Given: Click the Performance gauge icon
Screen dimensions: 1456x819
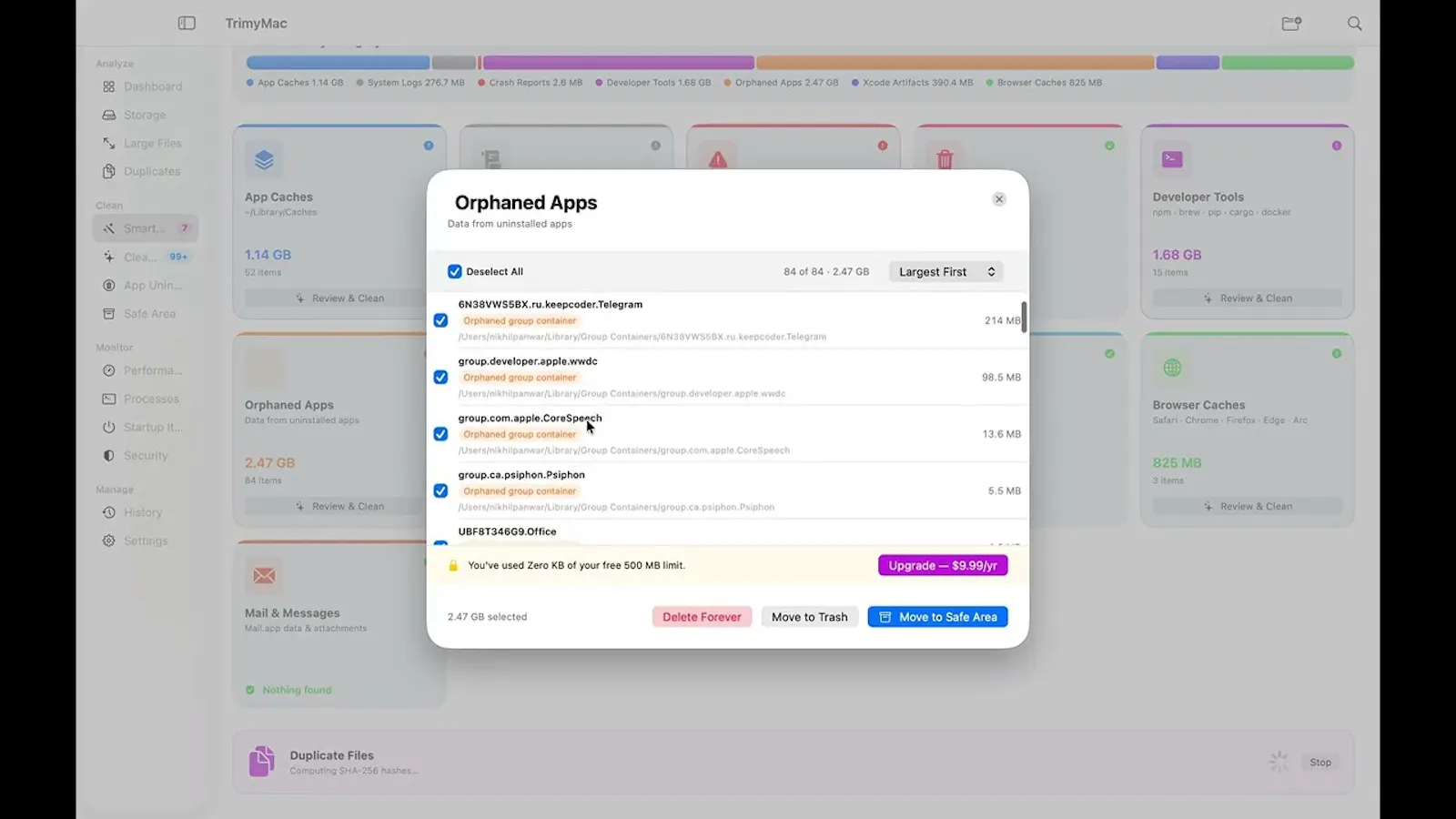Looking at the screenshot, I should (x=109, y=370).
